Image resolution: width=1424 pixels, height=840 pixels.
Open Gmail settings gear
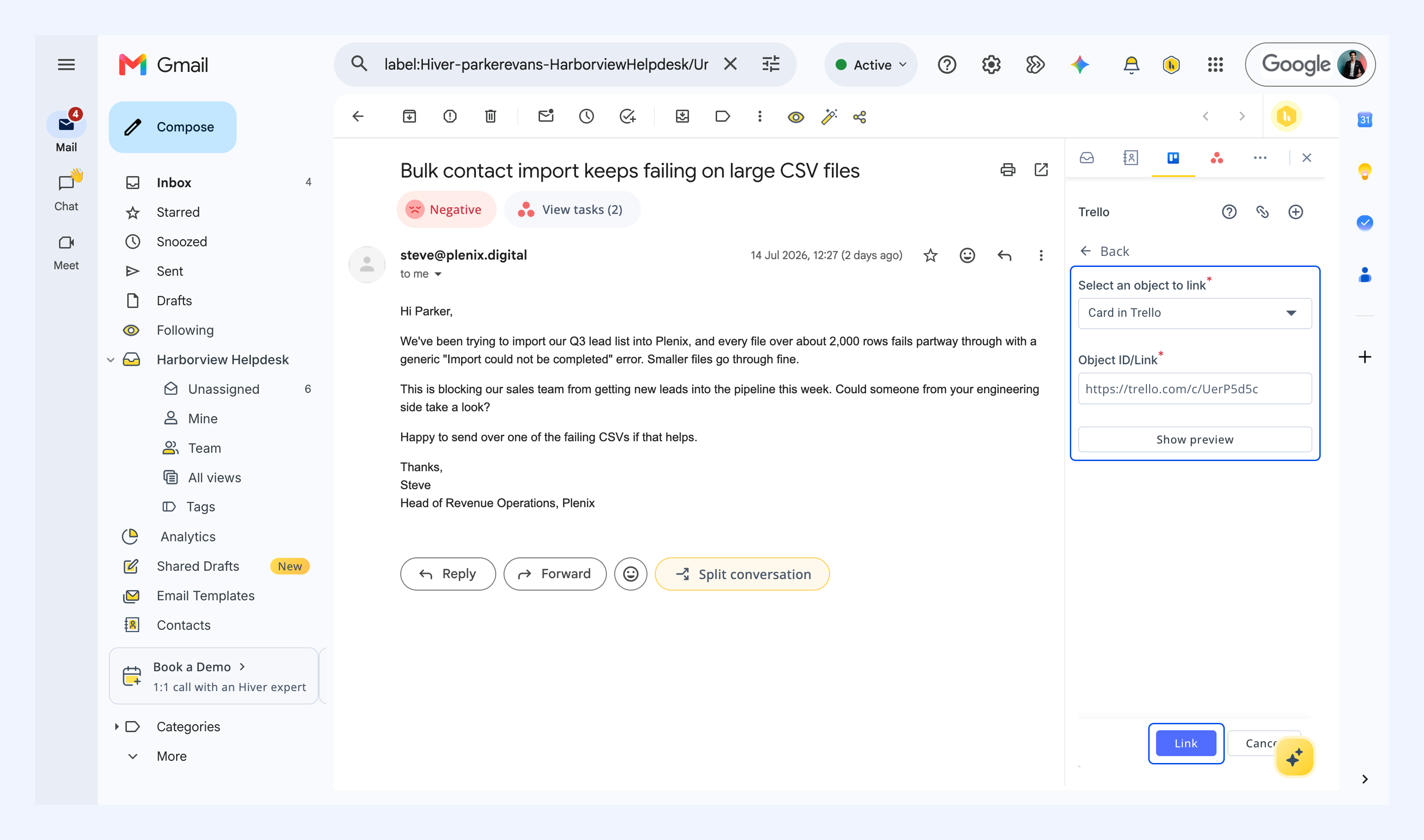point(991,65)
